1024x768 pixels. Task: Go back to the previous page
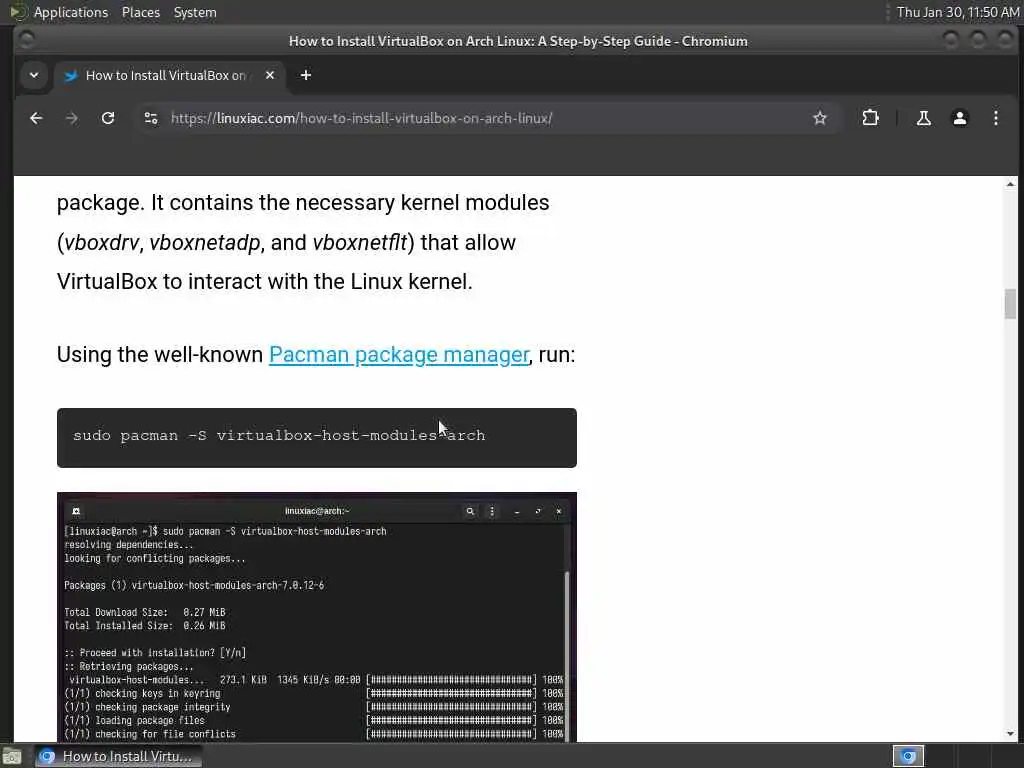pyautogui.click(x=37, y=118)
